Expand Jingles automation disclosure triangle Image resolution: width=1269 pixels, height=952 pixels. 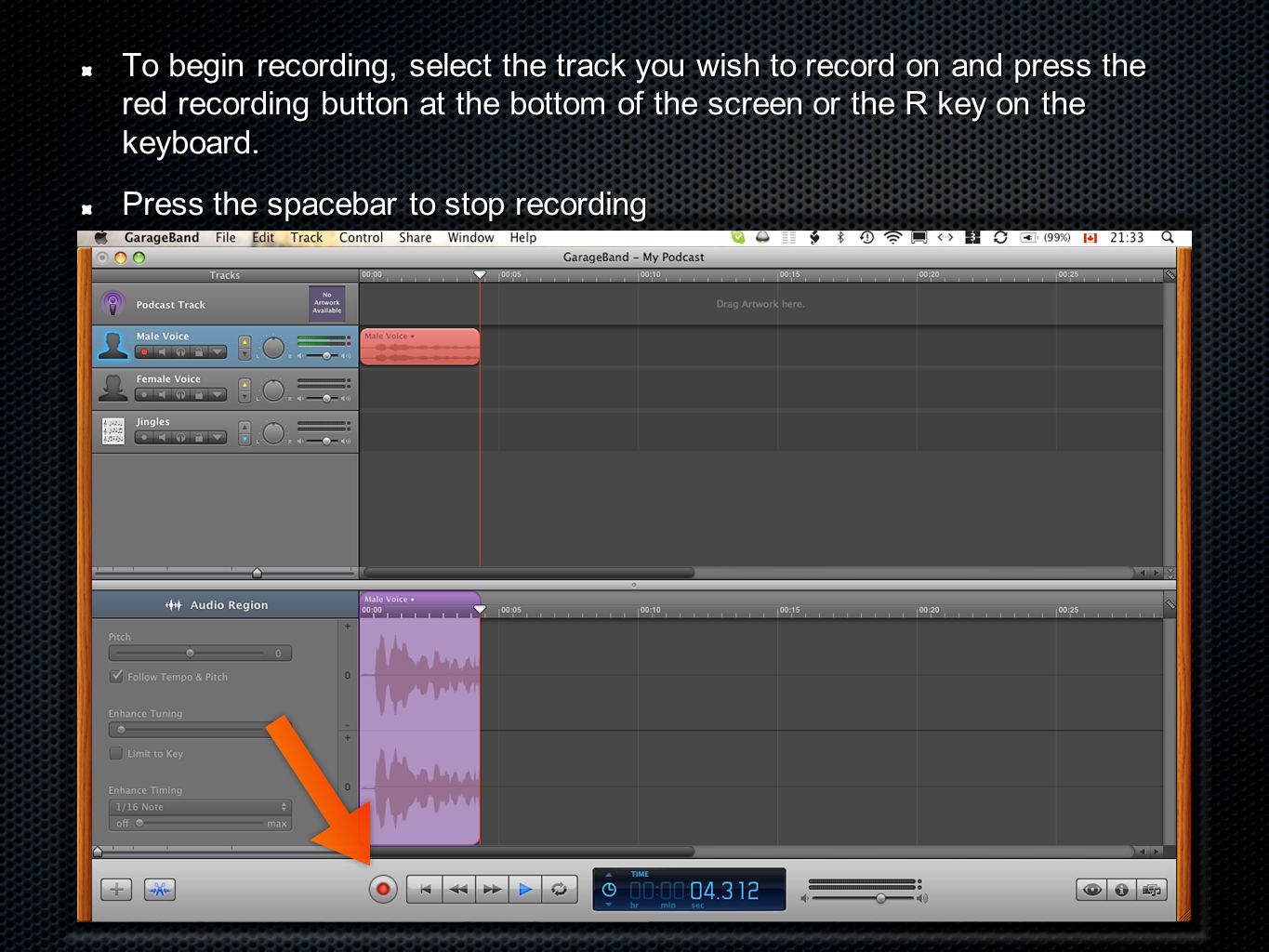pos(217,438)
